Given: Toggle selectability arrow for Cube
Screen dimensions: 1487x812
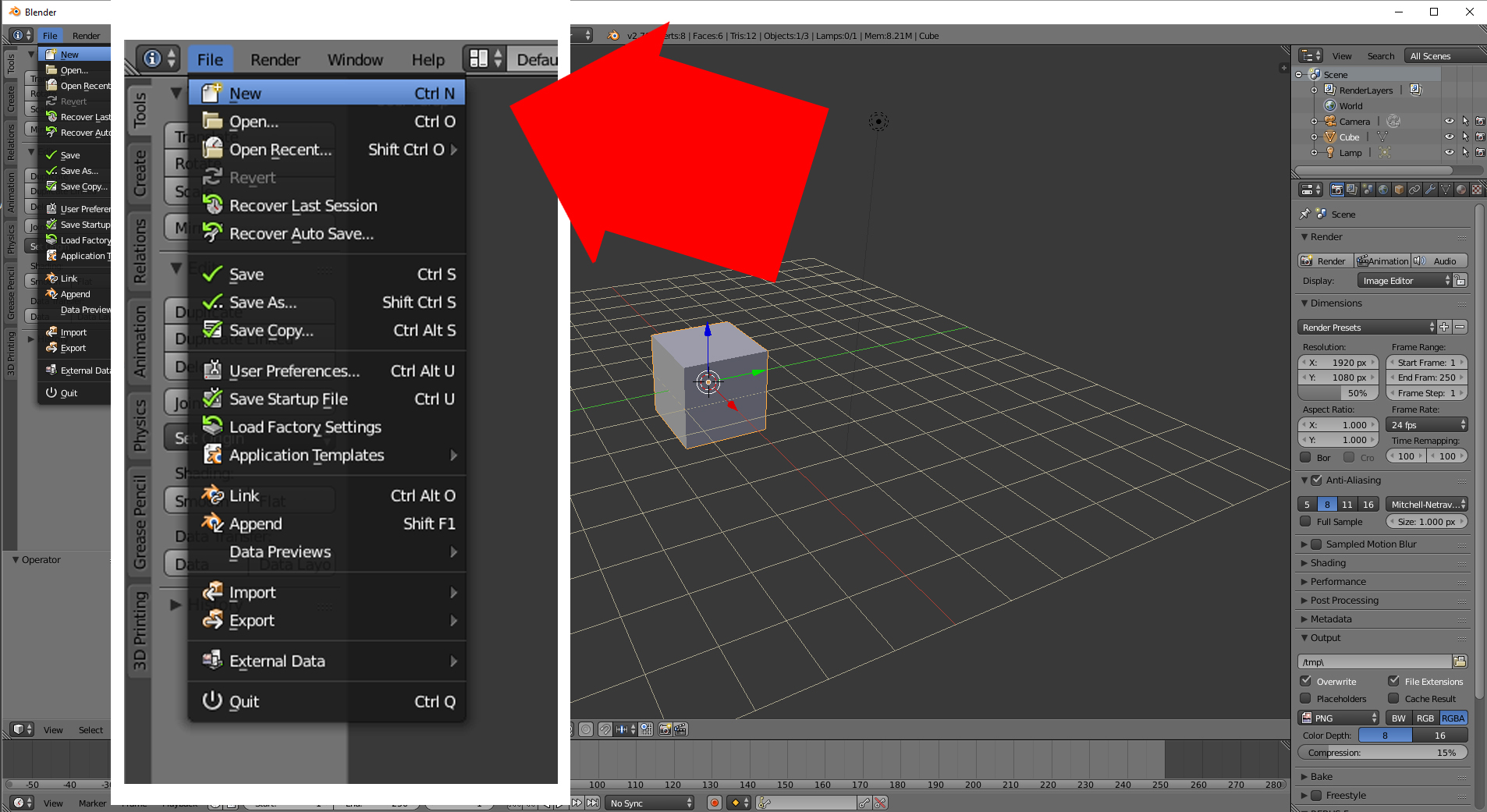Looking at the screenshot, I should 1465,137.
